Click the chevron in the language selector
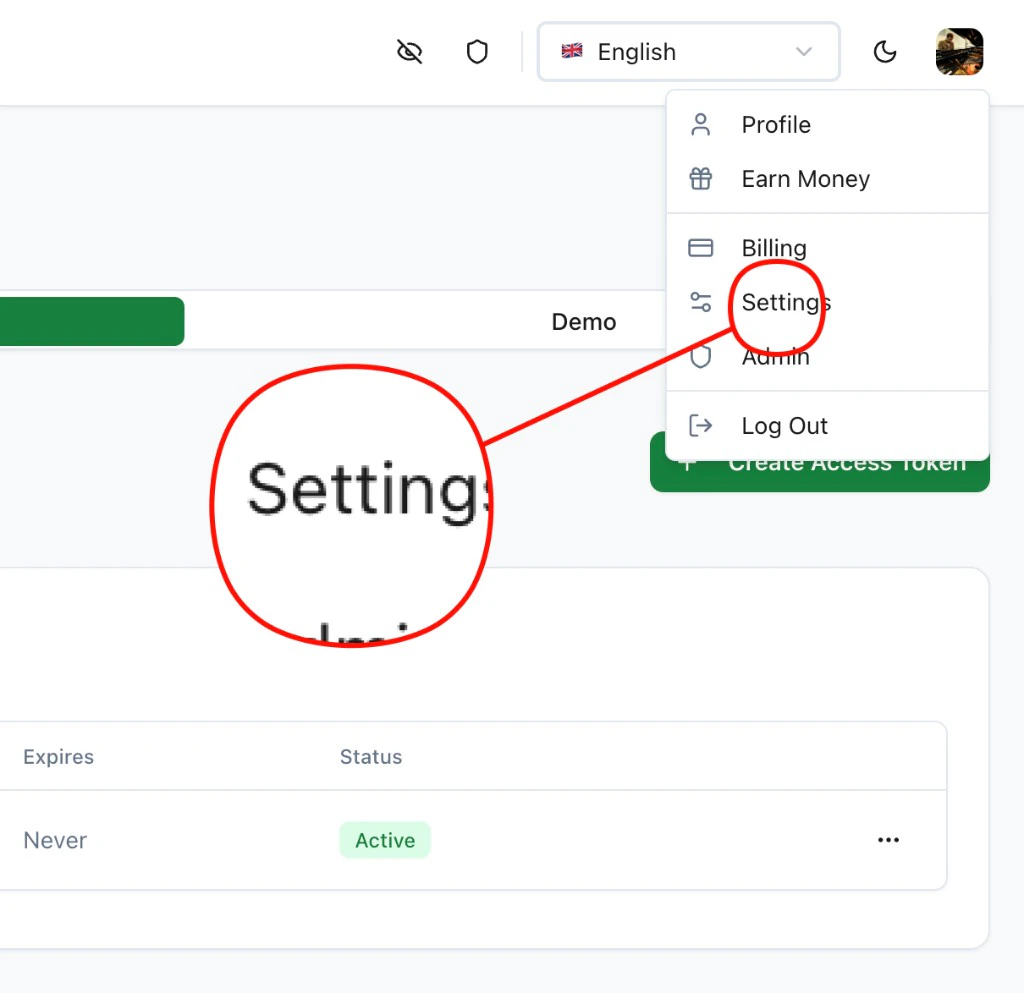1024x993 pixels. pos(804,51)
